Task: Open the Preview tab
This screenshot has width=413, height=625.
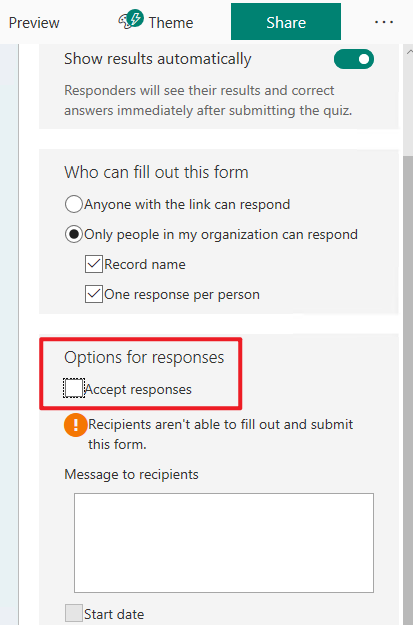Action: (34, 23)
